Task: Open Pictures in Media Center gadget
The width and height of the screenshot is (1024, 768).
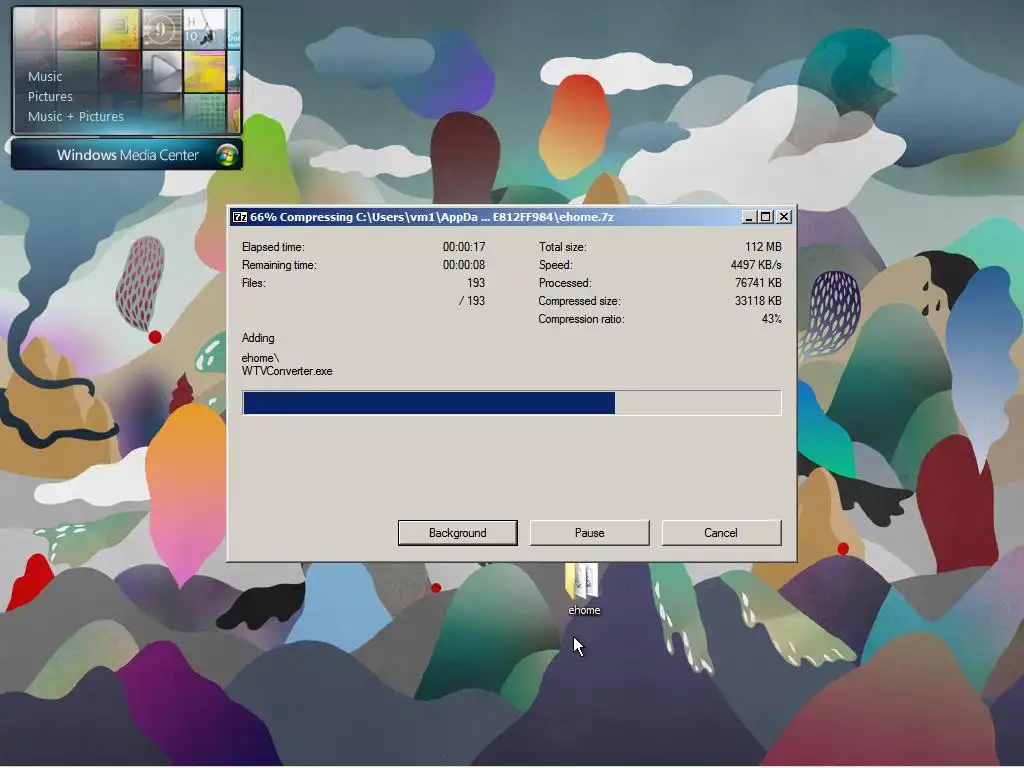Action: pyautogui.click(x=50, y=97)
